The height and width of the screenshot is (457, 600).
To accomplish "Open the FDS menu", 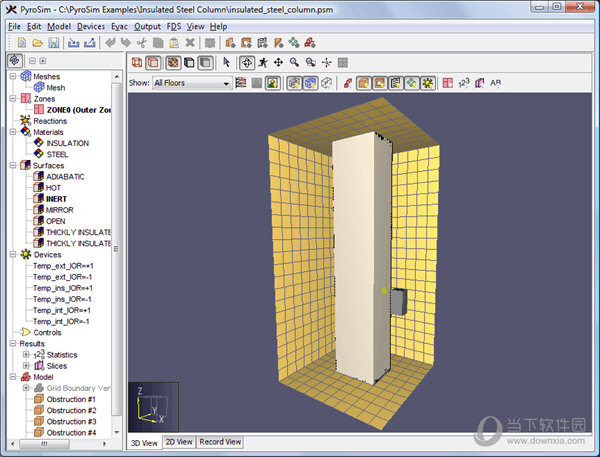I will [174, 26].
